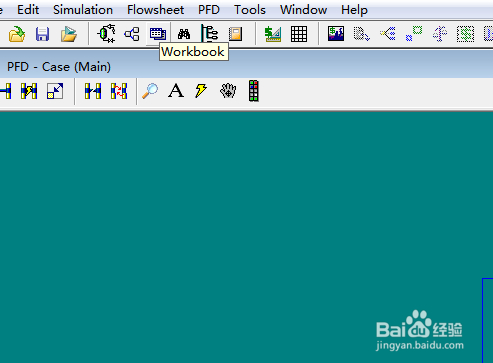
Task: Click the green dollar dotted box icon
Action: [x=465, y=34]
